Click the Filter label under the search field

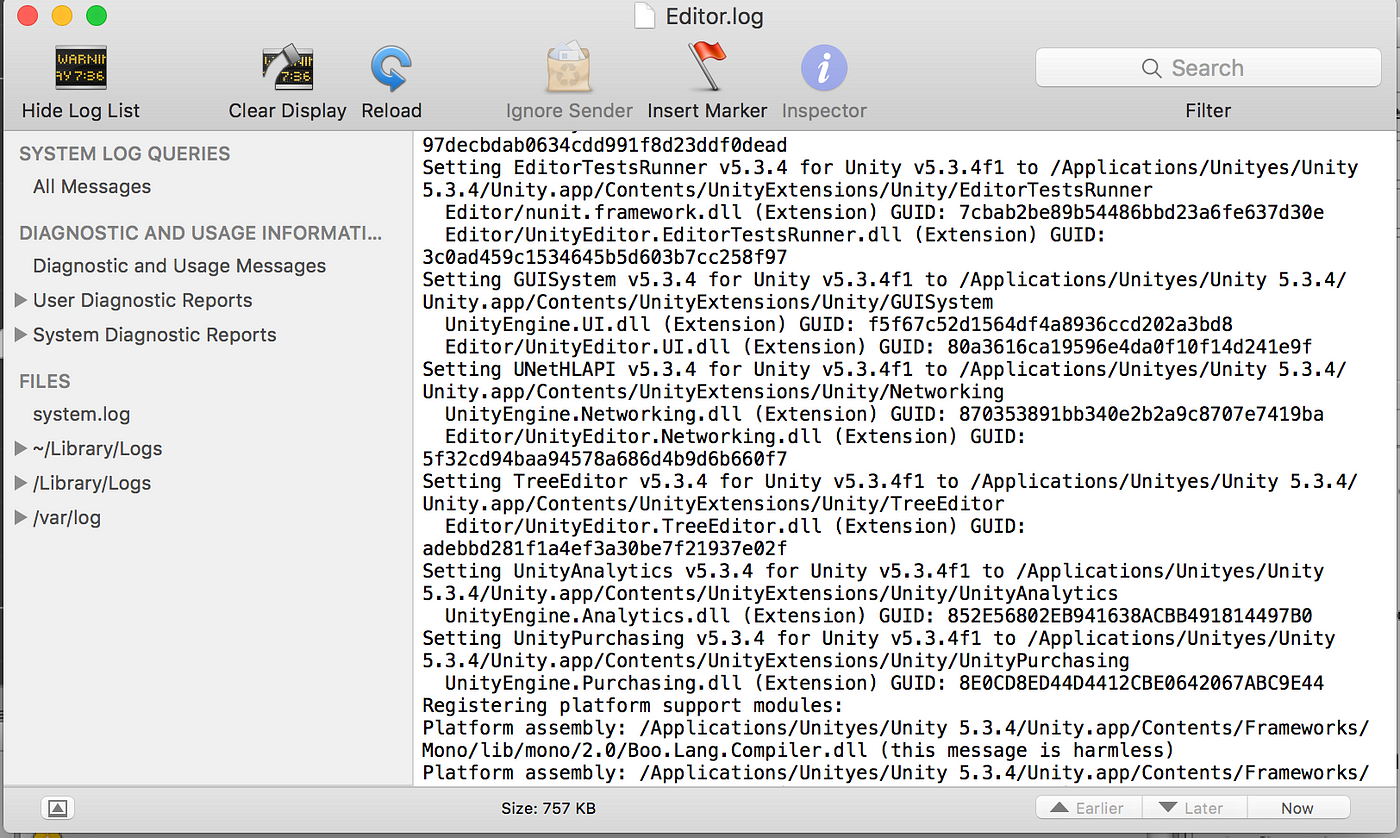click(1208, 111)
